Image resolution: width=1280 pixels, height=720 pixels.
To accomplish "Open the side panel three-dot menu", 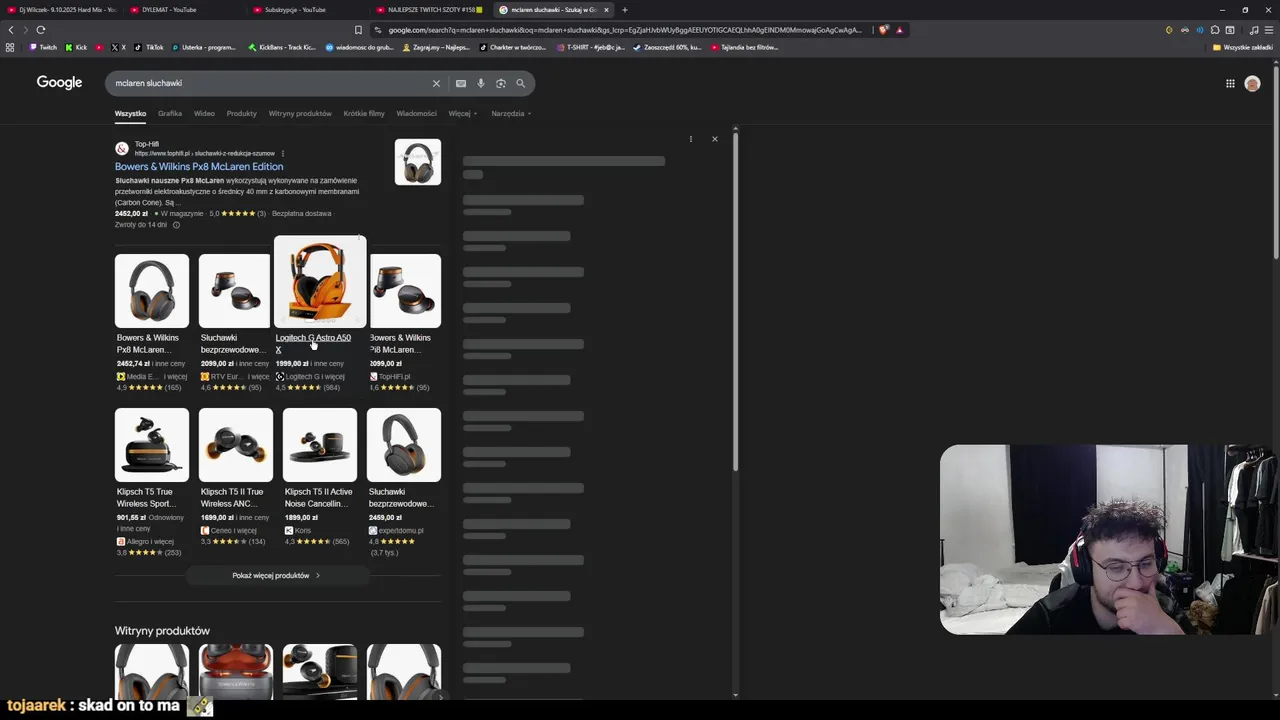I will 691,139.
